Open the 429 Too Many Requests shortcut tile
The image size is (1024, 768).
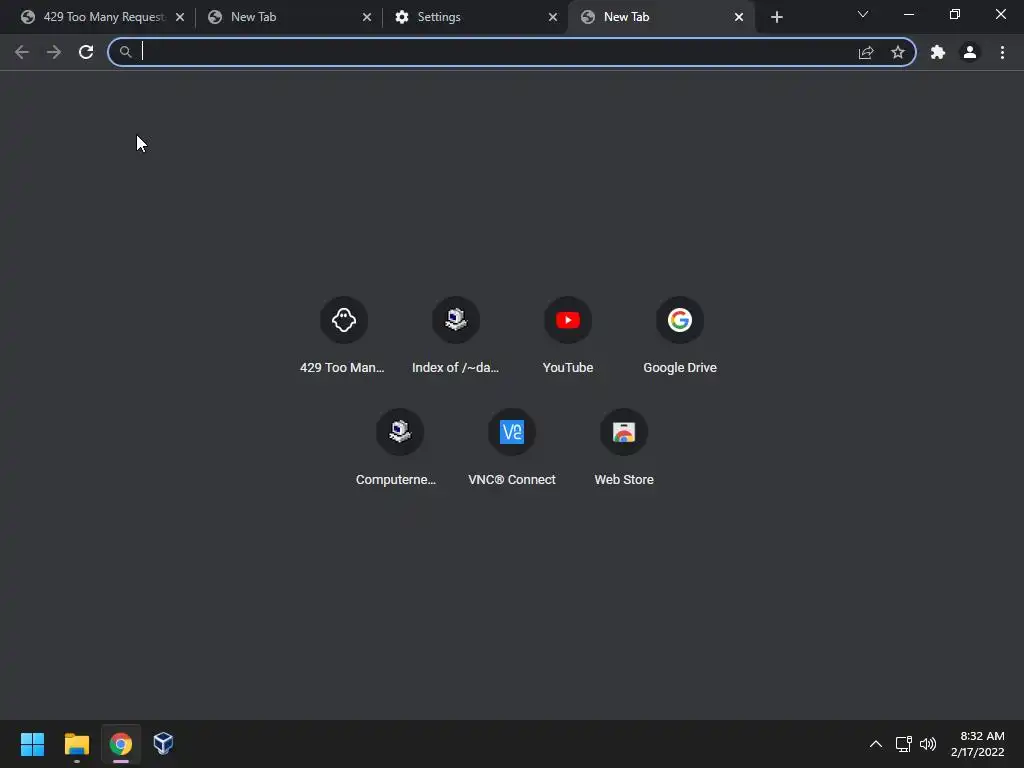coord(343,336)
